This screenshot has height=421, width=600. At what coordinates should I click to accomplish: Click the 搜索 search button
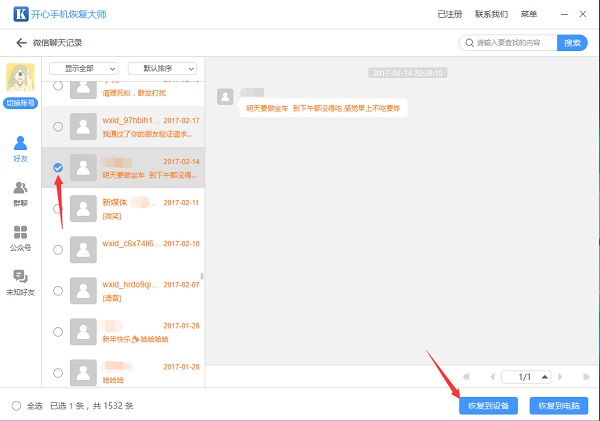(572, 43)
